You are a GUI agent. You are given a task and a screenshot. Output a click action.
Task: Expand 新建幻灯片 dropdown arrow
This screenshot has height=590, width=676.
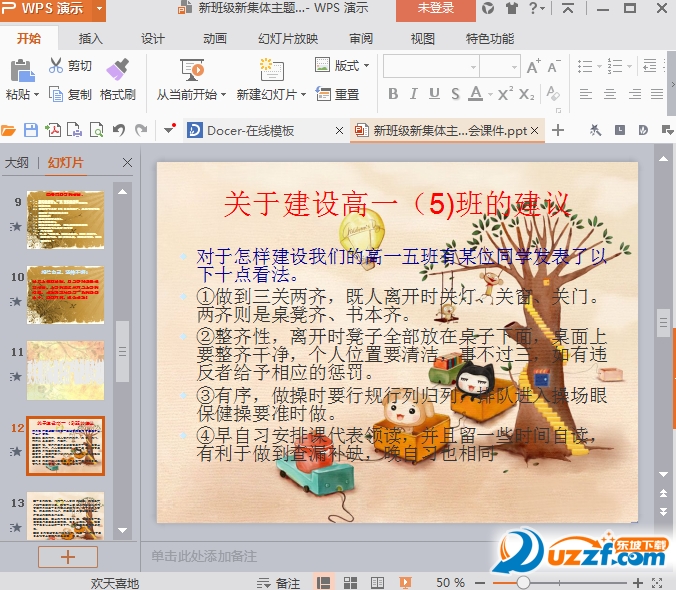click(304, 94)
